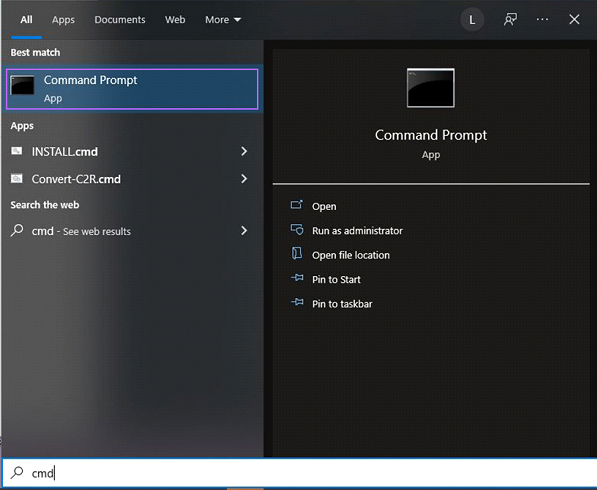Switch to the Documents tab

(120, 20)
